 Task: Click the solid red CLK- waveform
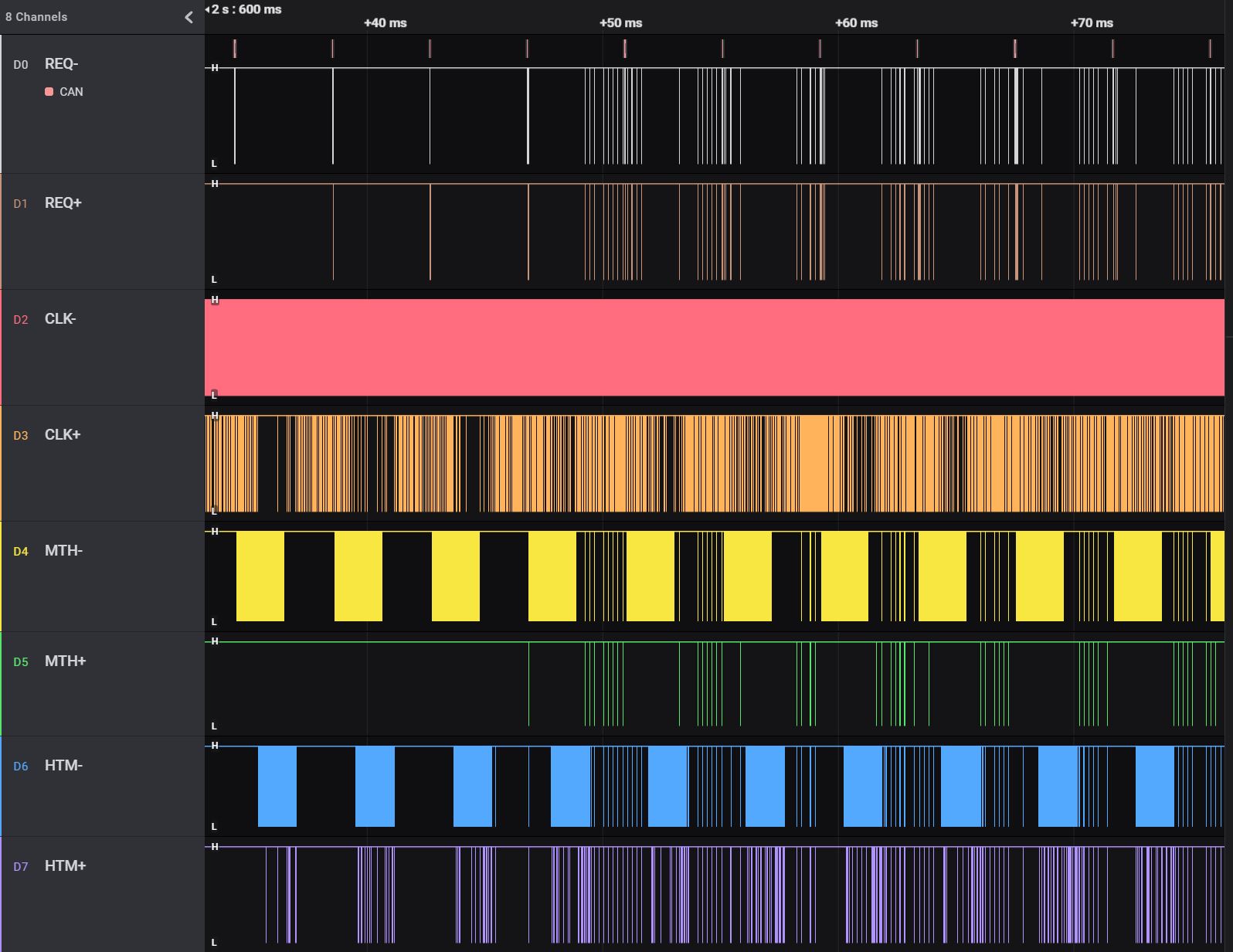pyautogui.click(x=714, y=348)
